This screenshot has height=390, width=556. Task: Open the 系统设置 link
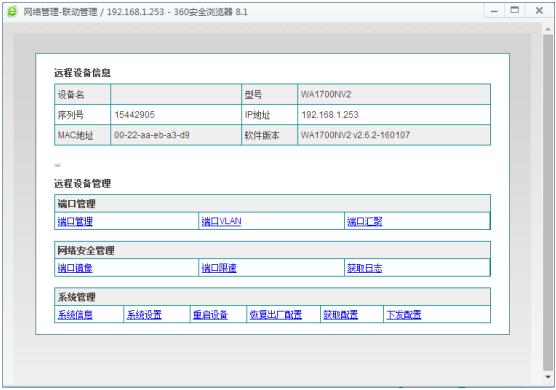(144, 315)
